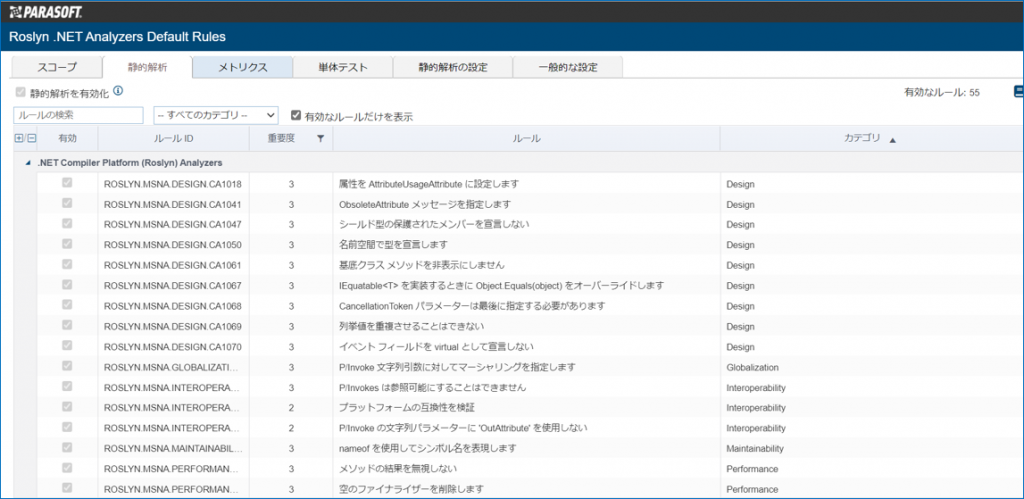Viewport: 1024px width, 499px height.
Task: Click the blue icon right of 有効なルール count
Action: coord(1018,92)
